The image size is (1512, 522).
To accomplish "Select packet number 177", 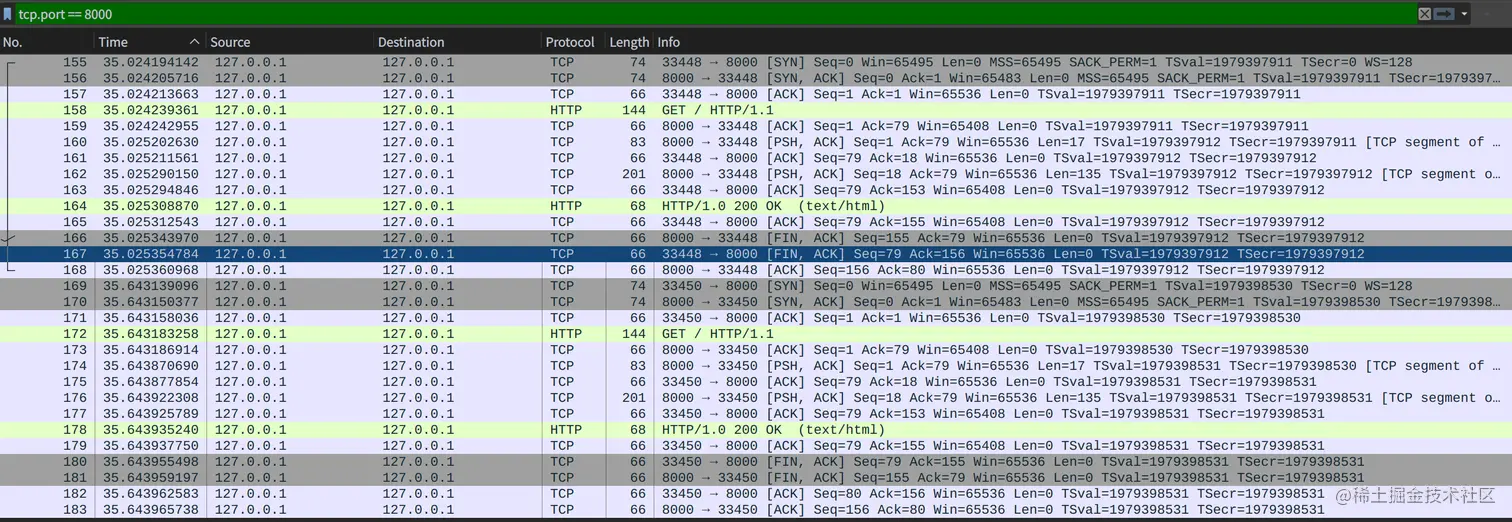I will coord(756,414).
